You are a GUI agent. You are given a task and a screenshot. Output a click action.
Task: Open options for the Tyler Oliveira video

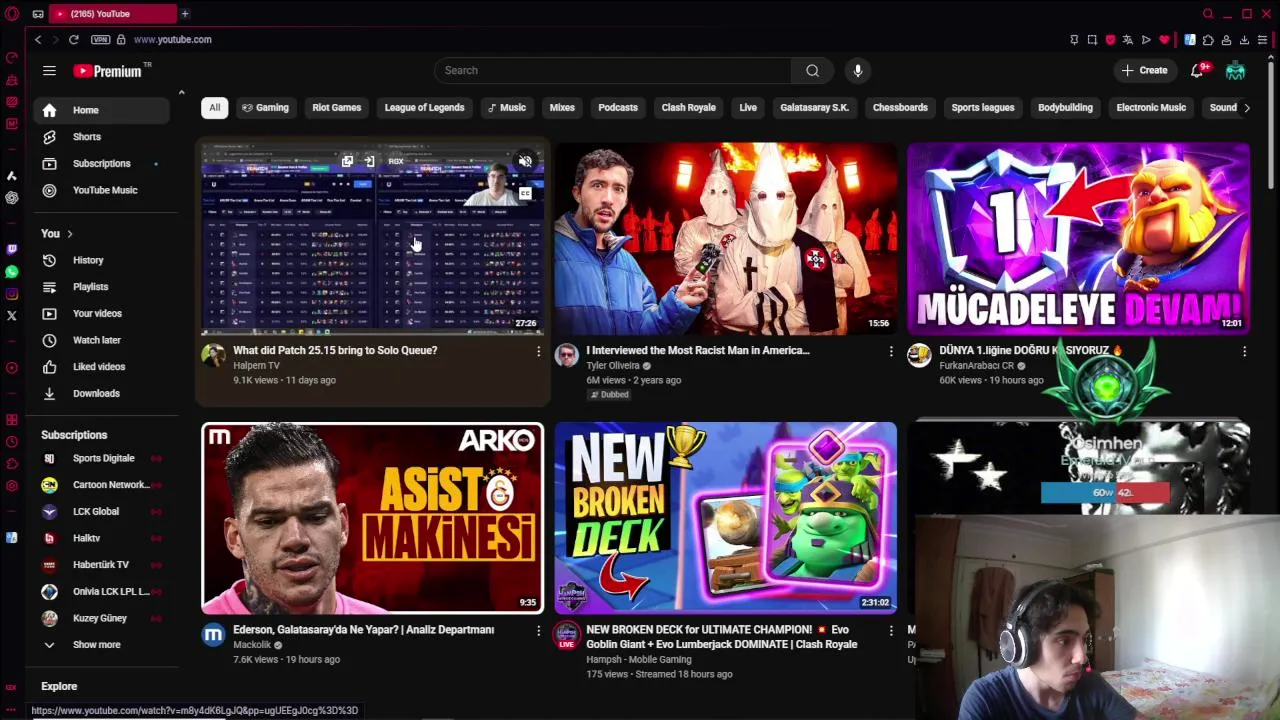pyautogui.click(x=891, y=351)
